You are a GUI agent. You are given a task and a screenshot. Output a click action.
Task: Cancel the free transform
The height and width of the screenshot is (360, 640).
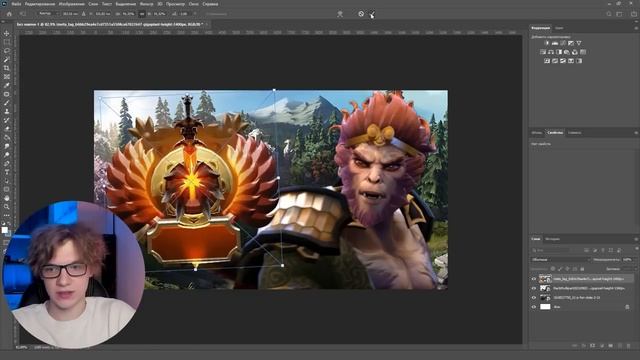coord(361,14)
